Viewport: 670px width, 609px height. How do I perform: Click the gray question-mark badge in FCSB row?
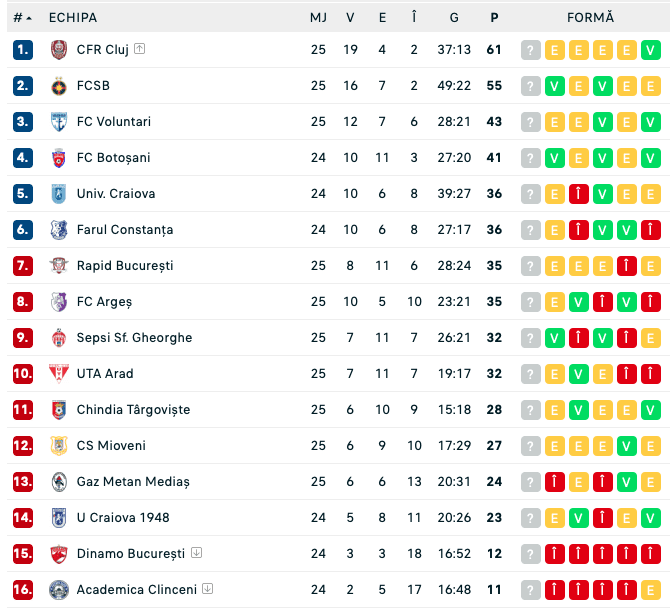531,86
